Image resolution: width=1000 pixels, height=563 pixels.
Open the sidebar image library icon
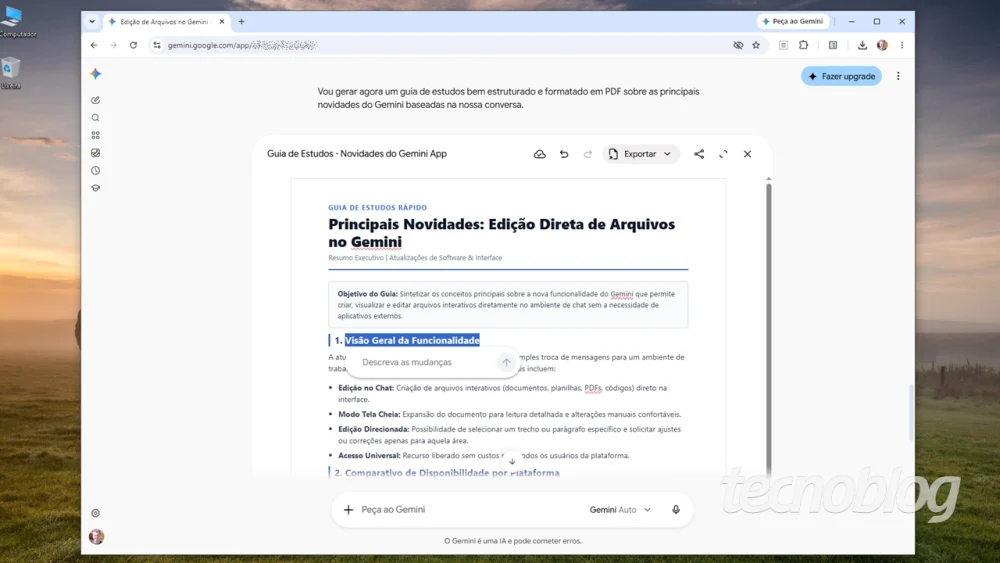click(96, 153)
